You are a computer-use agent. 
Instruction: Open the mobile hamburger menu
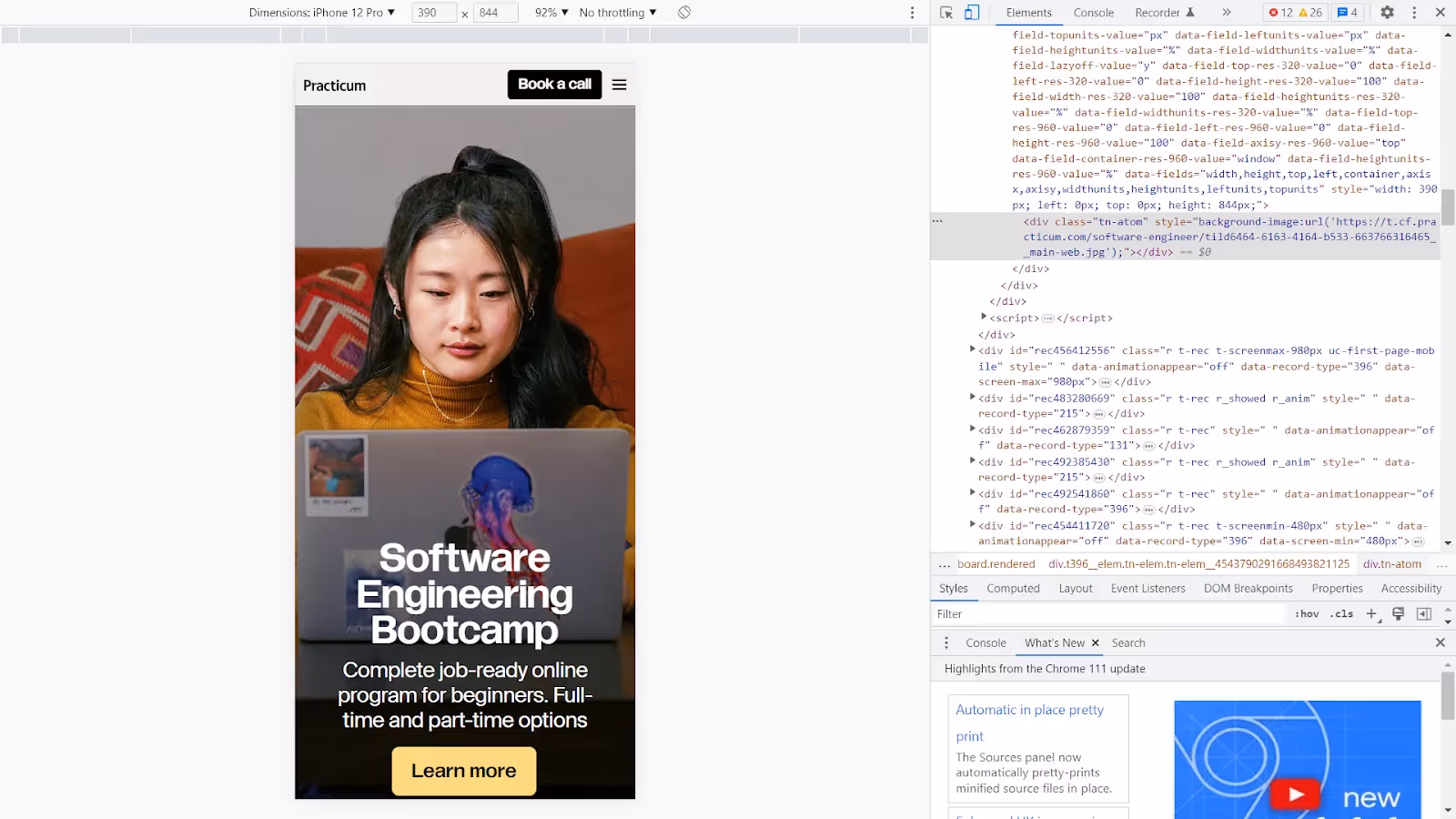[620, 85]
